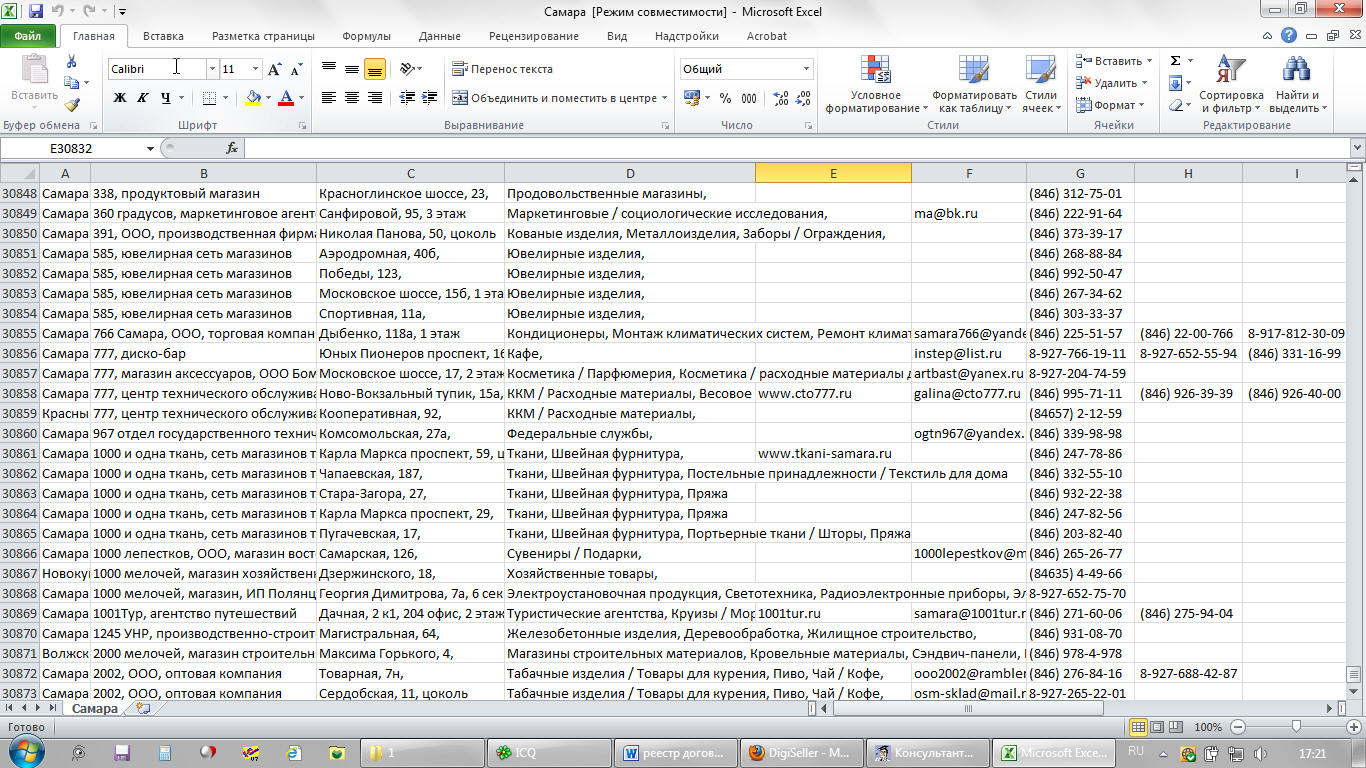Image resolution: width=1366 pixels, height=768 pixels.
Task: Open Стили ячеек gallery
Action: tap(1041, 85)
